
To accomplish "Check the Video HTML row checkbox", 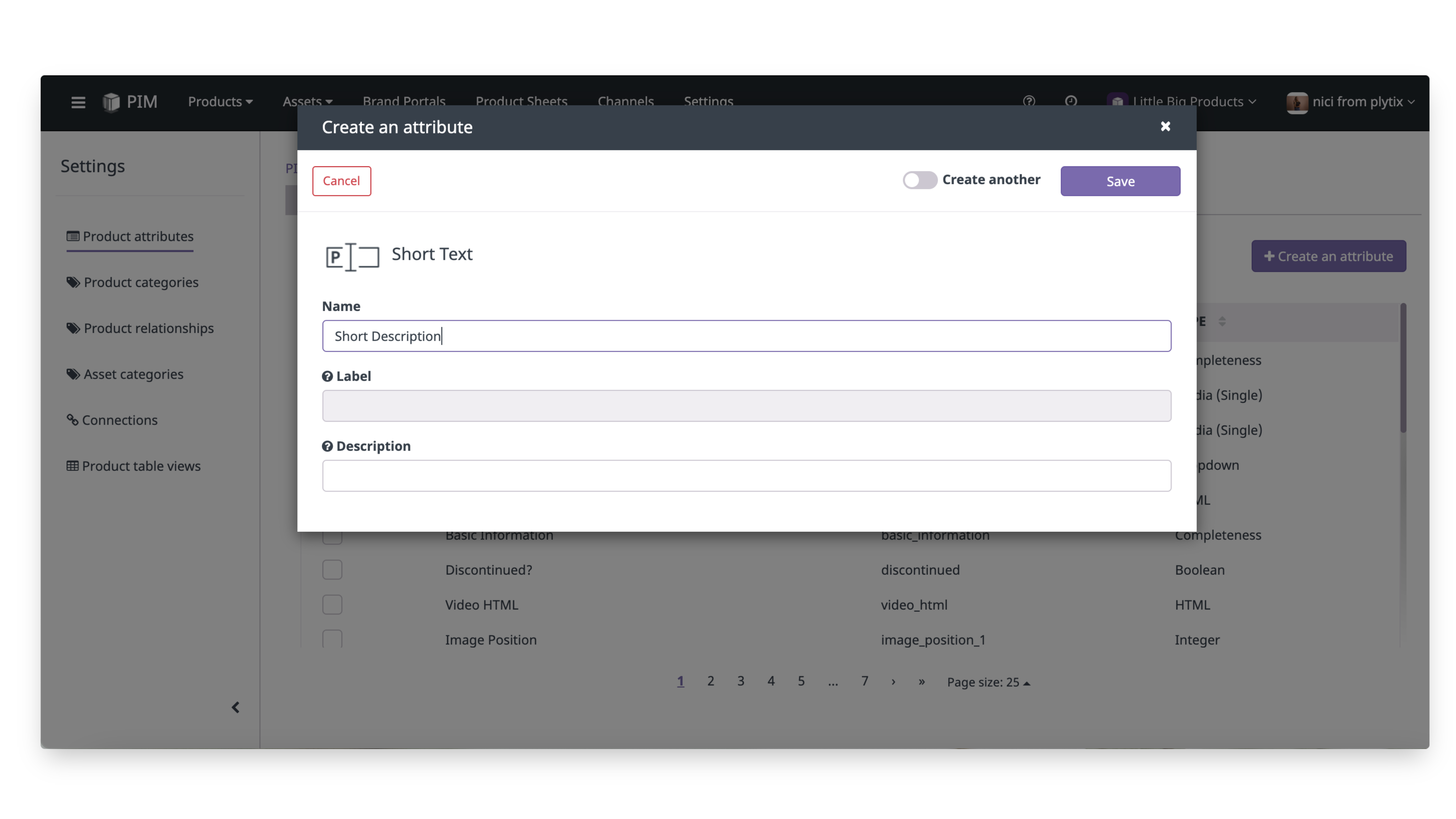I will pos(332,605).
